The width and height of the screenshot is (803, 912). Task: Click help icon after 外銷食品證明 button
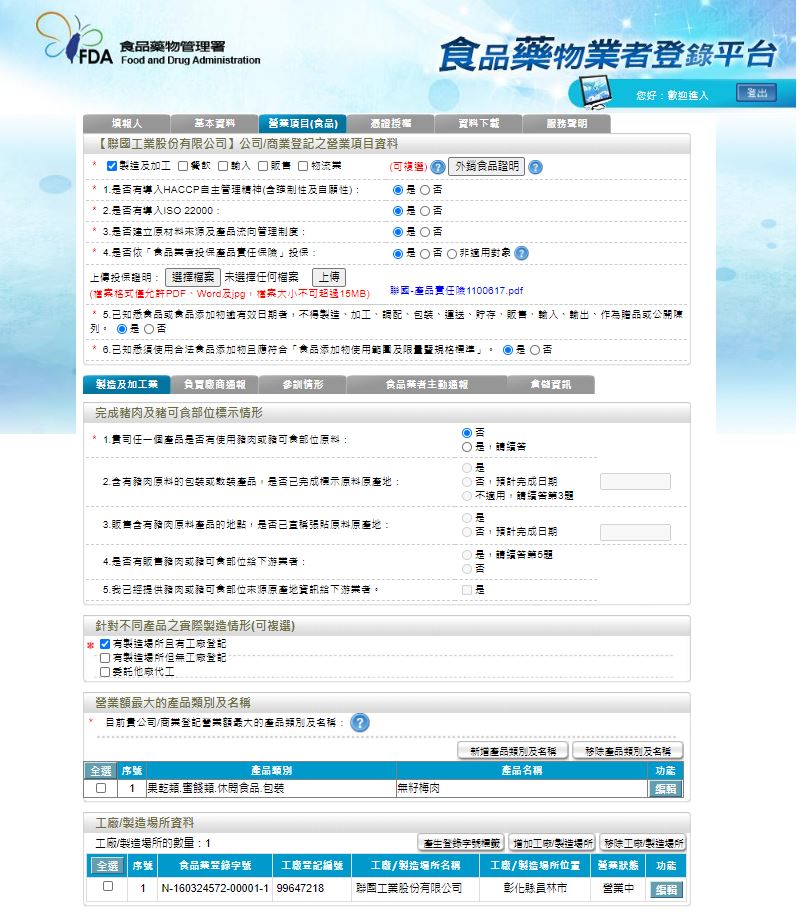coord(535,167)
